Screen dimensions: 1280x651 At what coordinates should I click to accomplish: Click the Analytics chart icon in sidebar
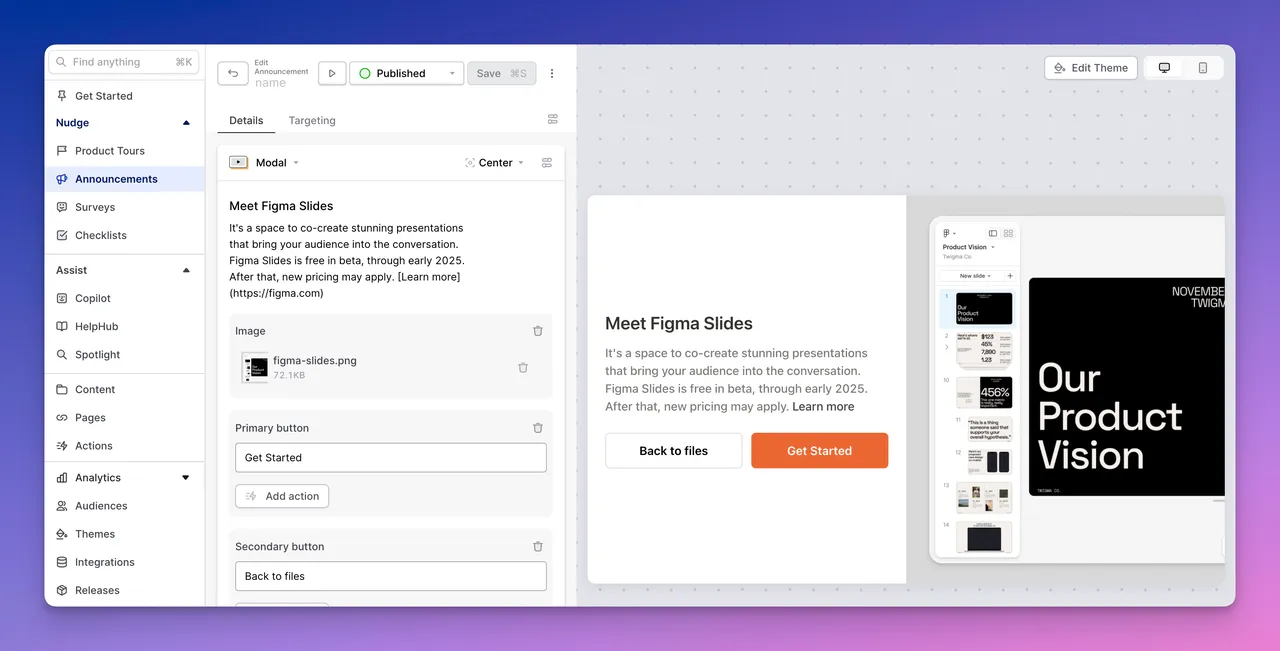point(62,478)
